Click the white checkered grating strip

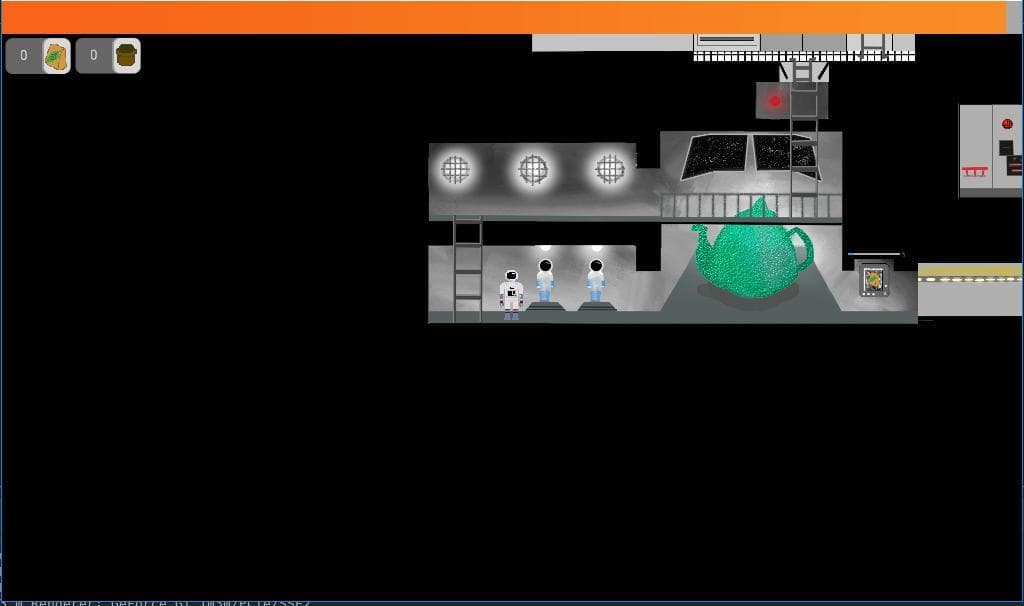point(804,57)
